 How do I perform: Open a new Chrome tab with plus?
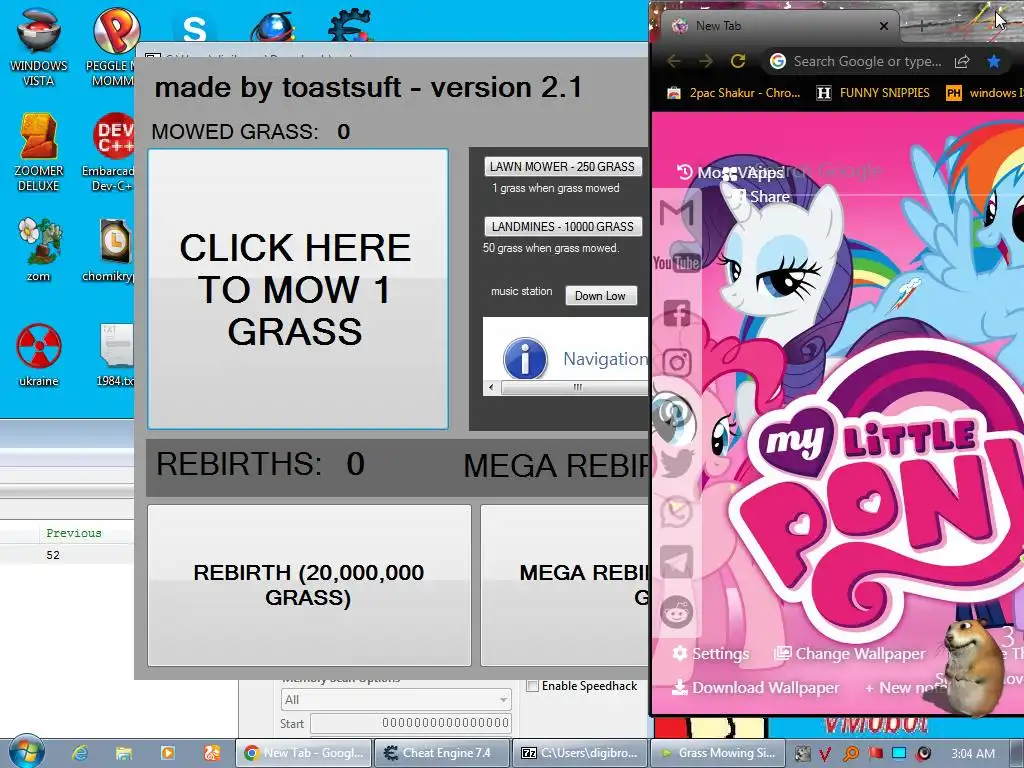click(921, 26)
